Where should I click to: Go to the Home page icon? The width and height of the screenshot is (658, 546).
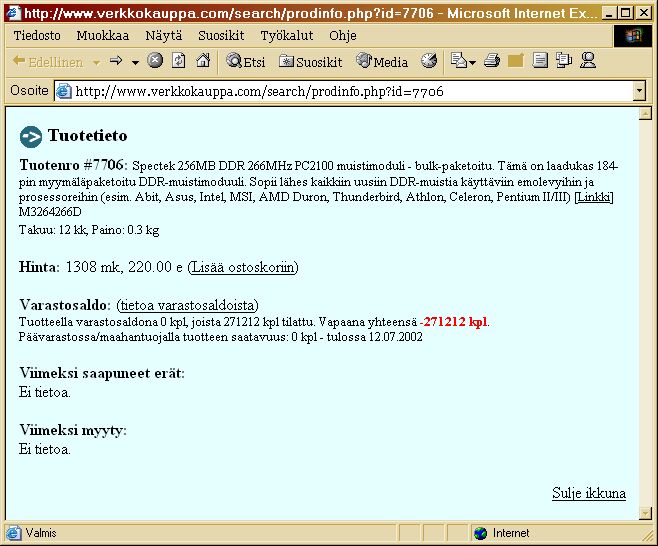pyautogui.click(x=203, y=61)
